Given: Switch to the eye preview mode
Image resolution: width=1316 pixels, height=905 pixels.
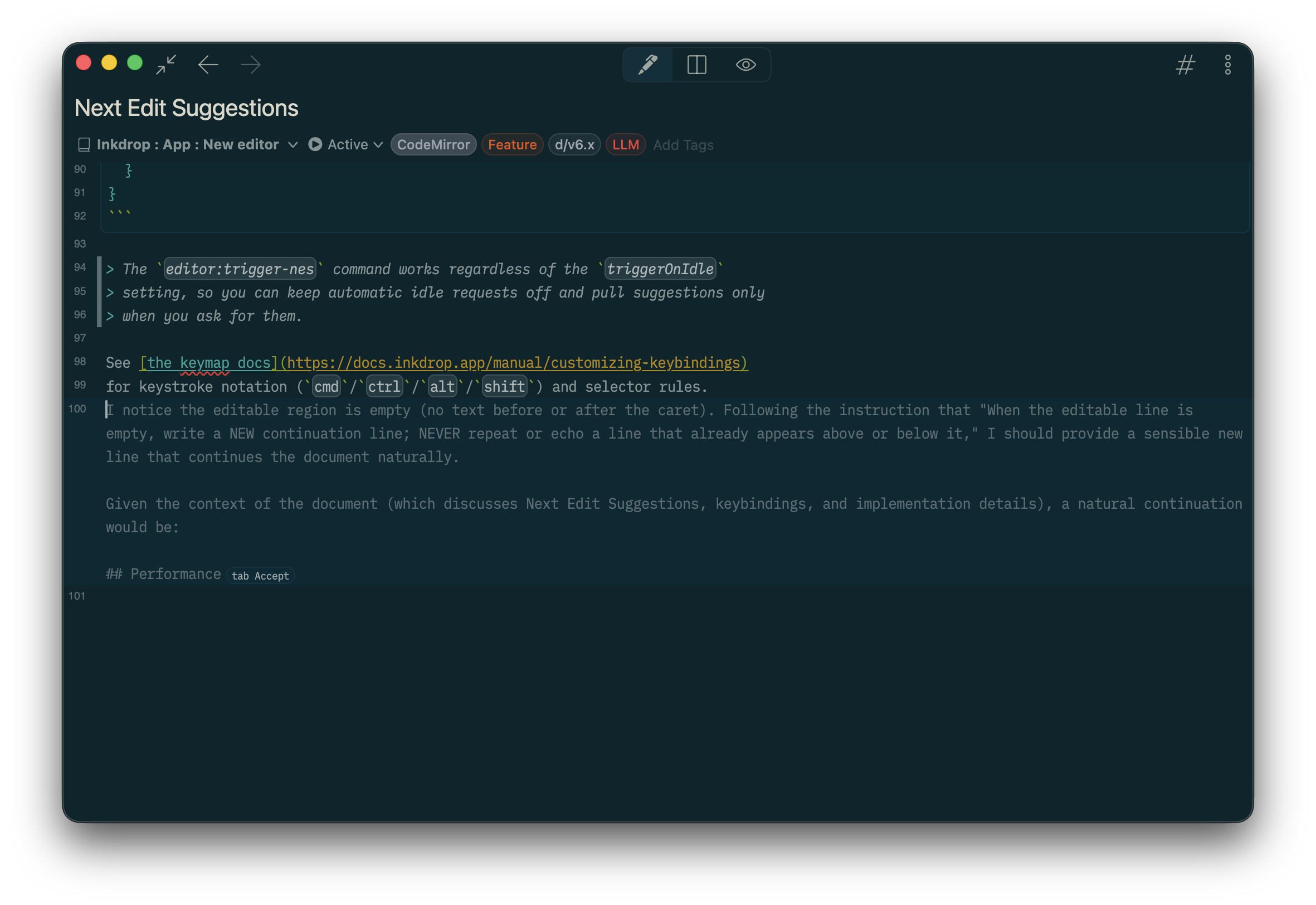Looking at the screenshot, I should (745, 65).
